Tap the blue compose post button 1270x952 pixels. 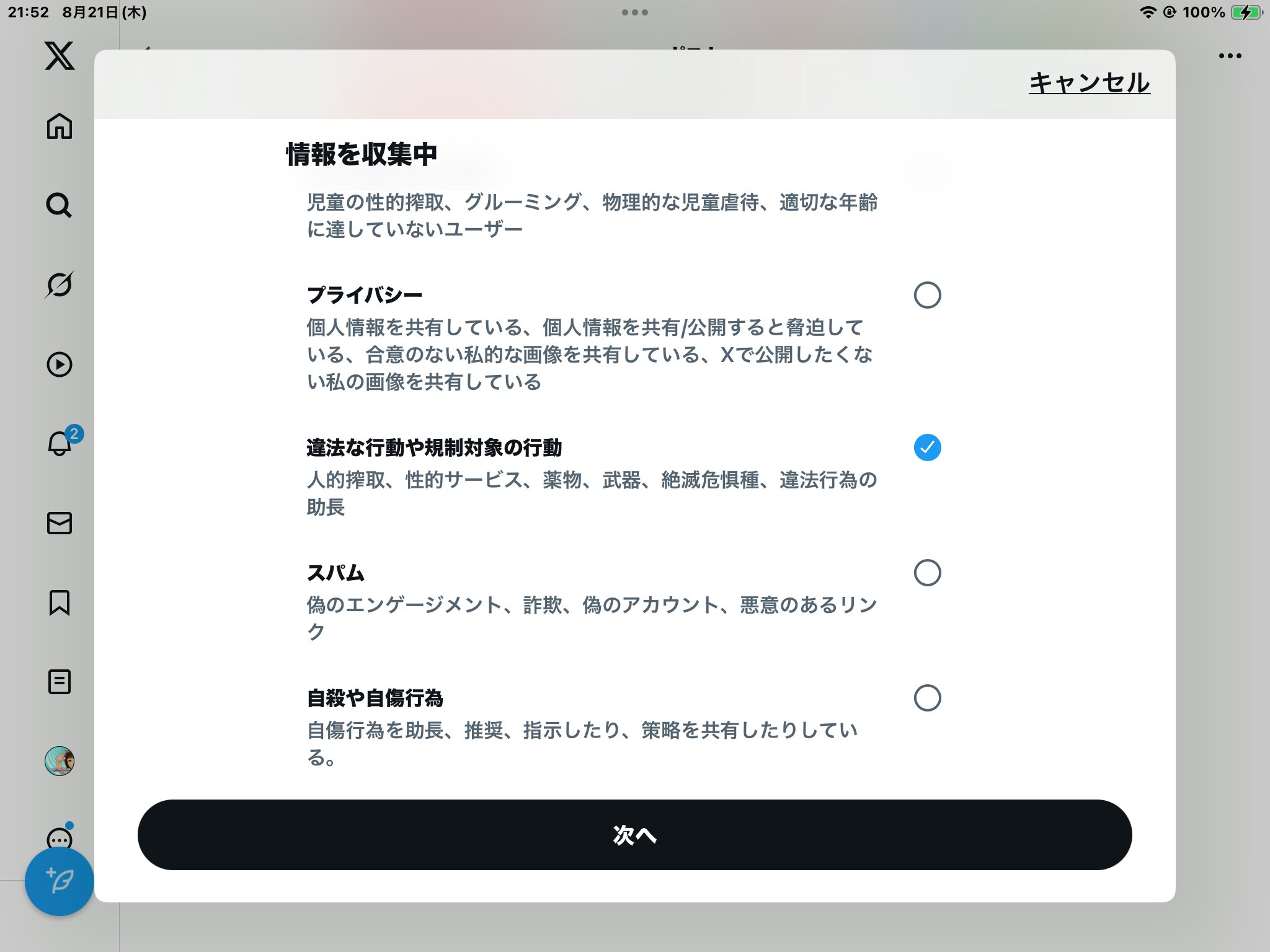click(x=60, y=881)
